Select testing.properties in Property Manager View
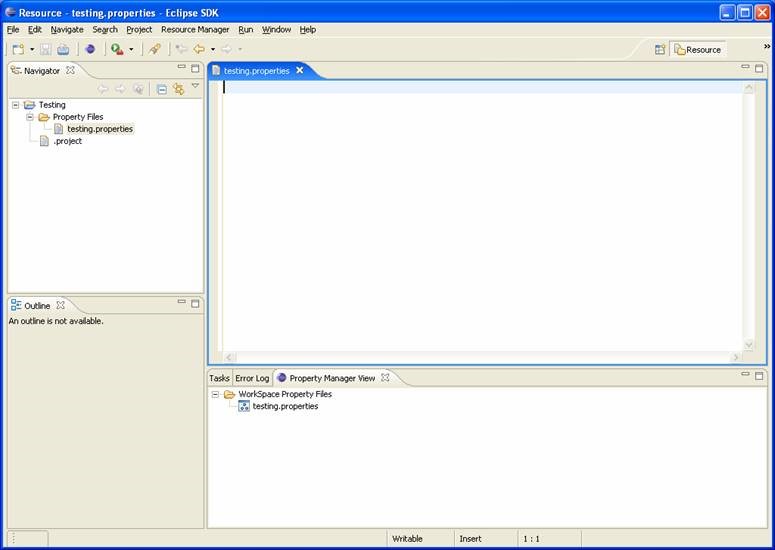Image resolution: width=775 pixels, height=550 pixels. coord(285,406)
